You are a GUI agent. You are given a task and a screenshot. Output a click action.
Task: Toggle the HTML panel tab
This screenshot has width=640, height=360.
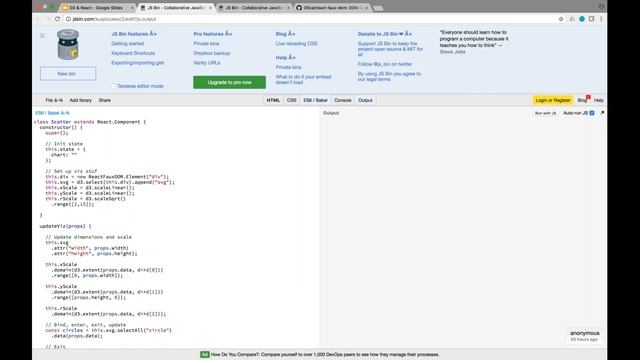tap(273, 100)
